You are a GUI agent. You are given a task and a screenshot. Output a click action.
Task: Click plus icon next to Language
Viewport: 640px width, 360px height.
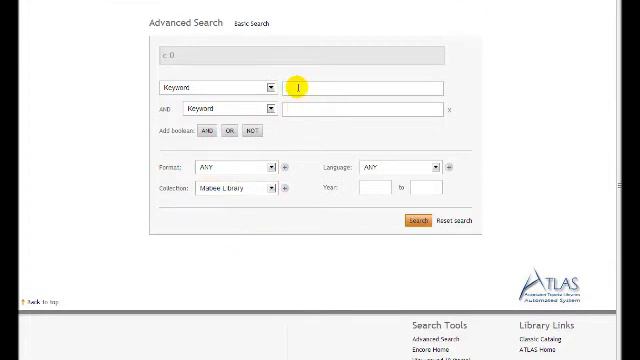click(449, 167)
